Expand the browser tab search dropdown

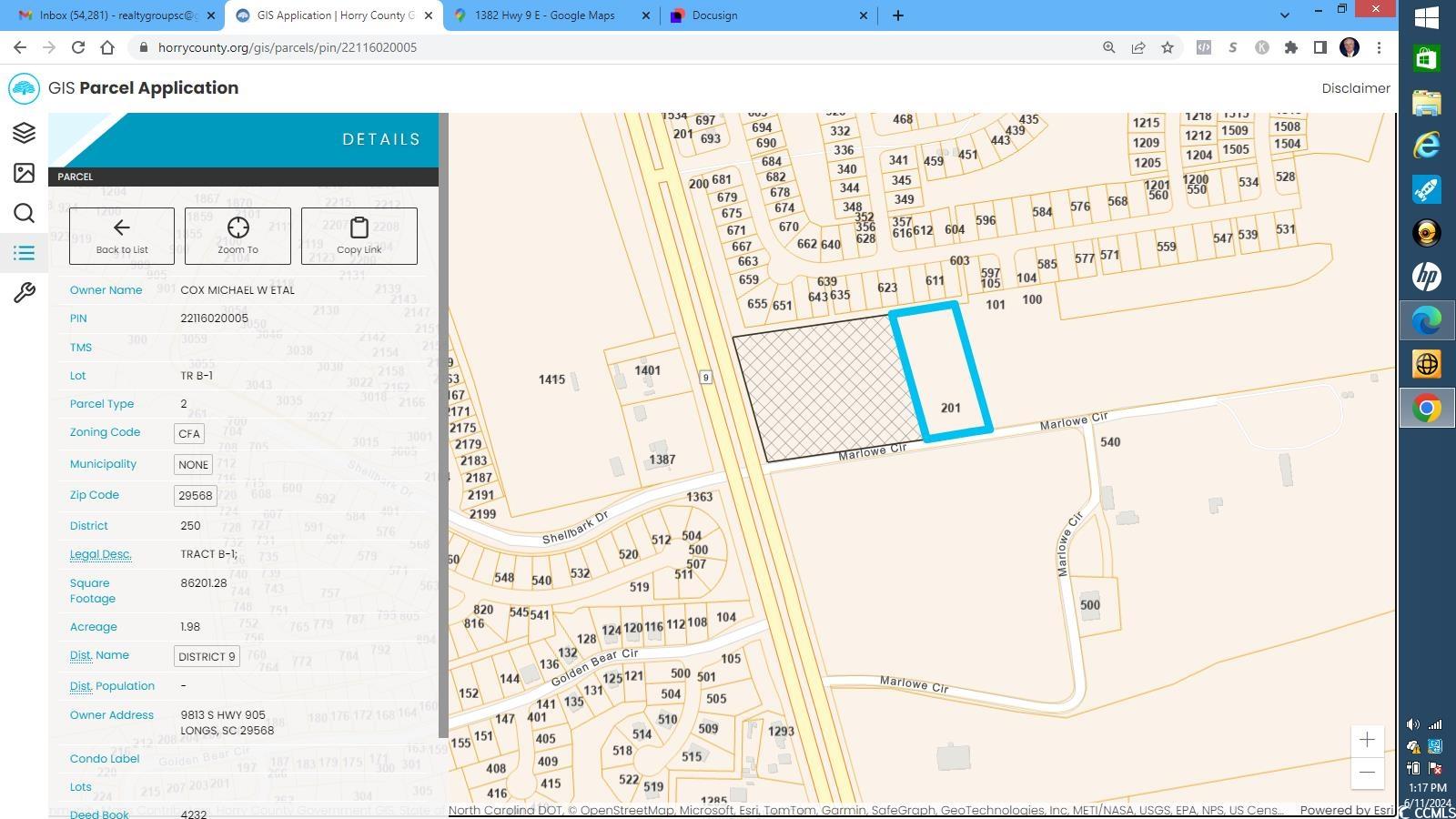tap(1284, 15)
